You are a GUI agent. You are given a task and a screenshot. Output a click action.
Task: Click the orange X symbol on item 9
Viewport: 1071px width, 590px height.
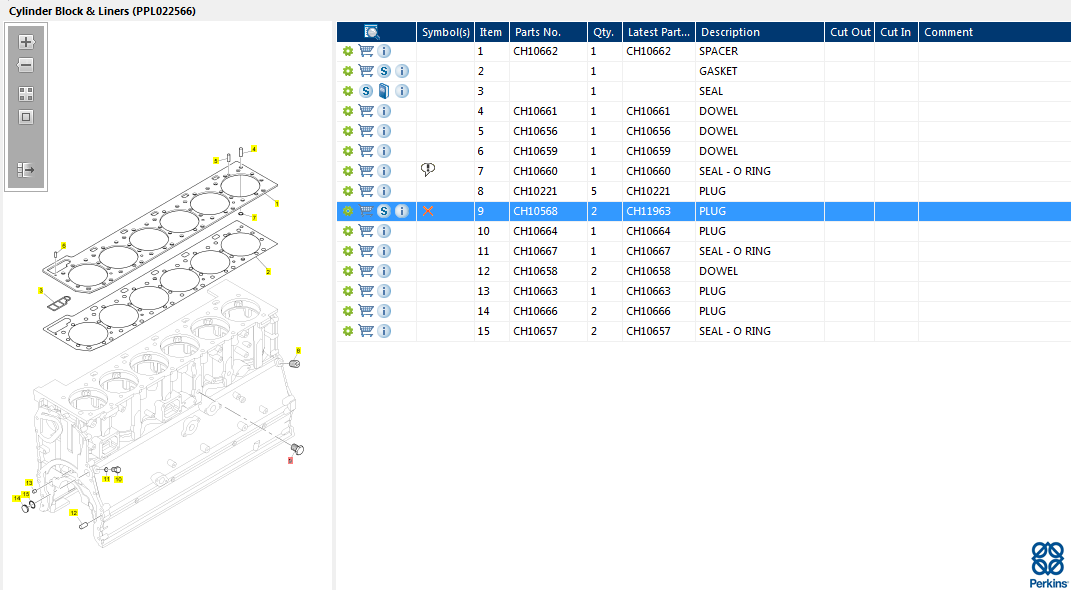click(428, 211)
